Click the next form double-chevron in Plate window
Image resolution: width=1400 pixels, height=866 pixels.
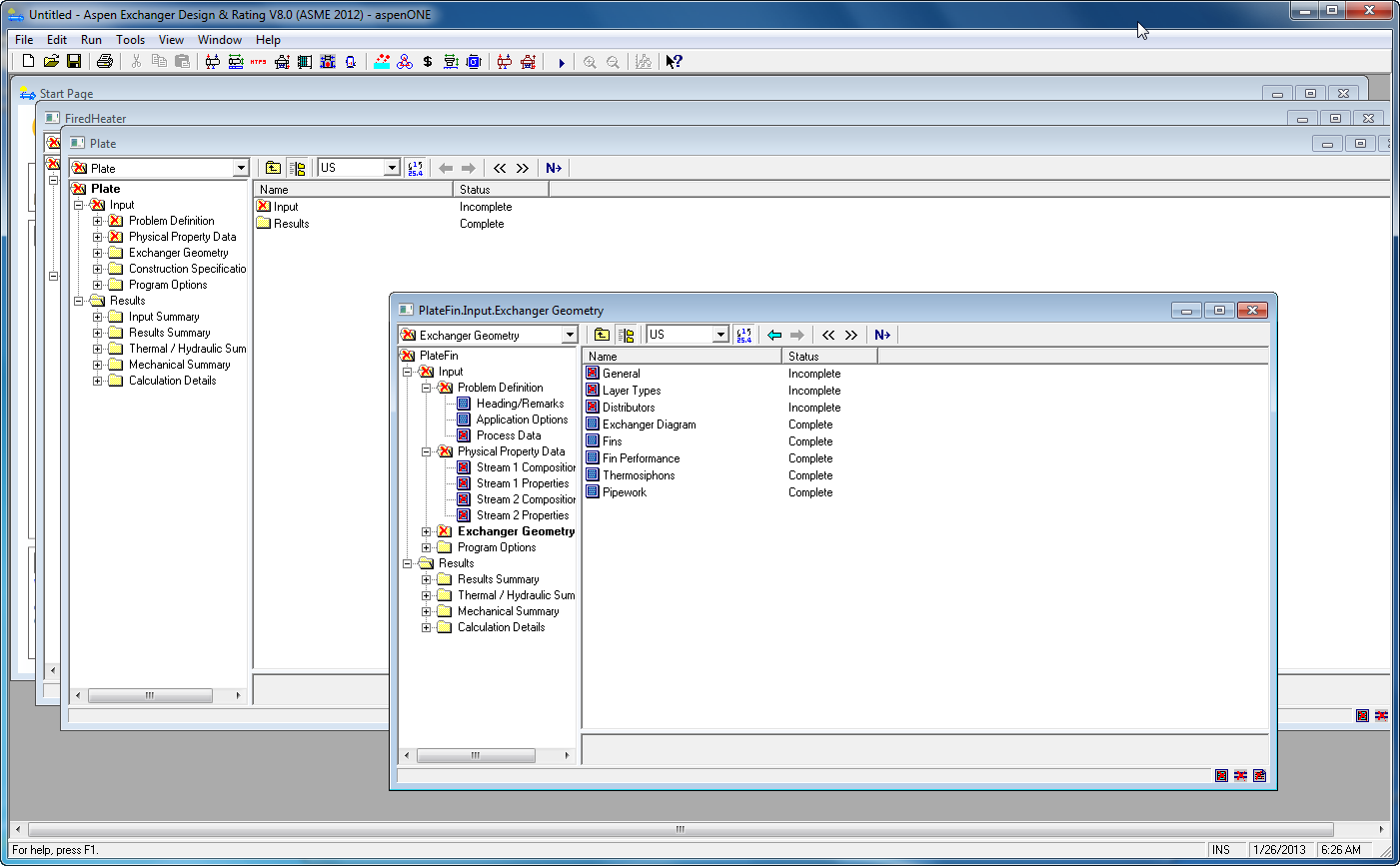[x=523, y=168]
